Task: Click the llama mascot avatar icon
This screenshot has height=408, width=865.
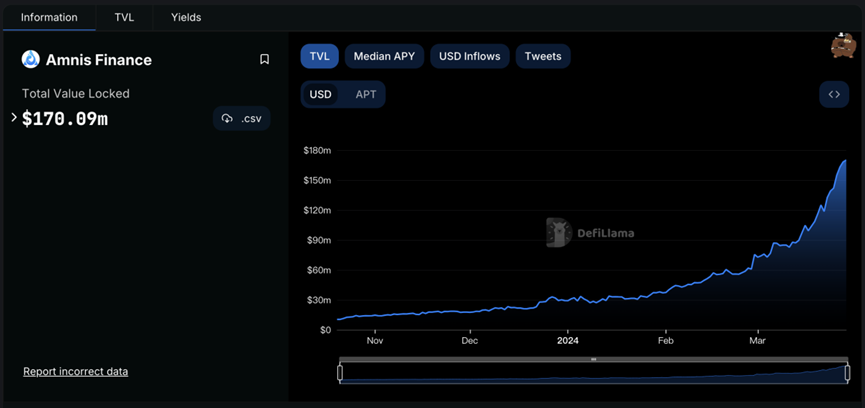Action: pos(842,46)
